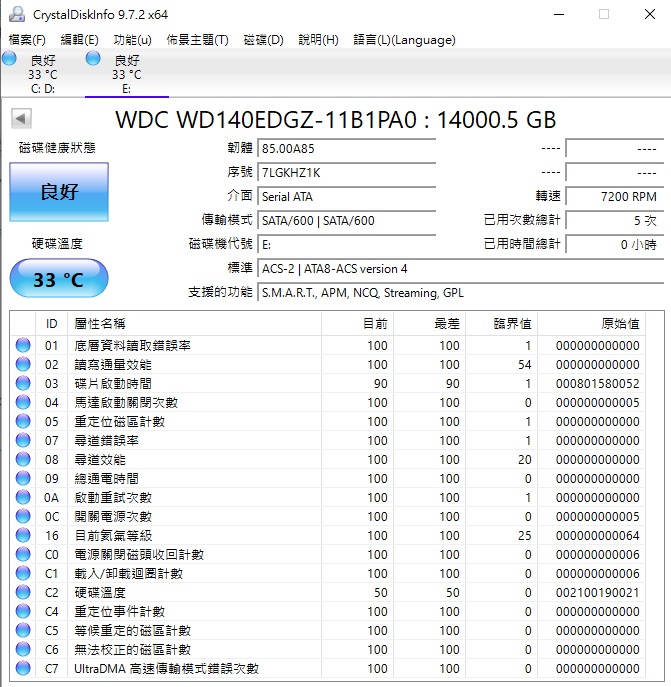Select the 碟片啟動時間 attribute name
This screenshot has width=671, height=687.
(113, 384)
